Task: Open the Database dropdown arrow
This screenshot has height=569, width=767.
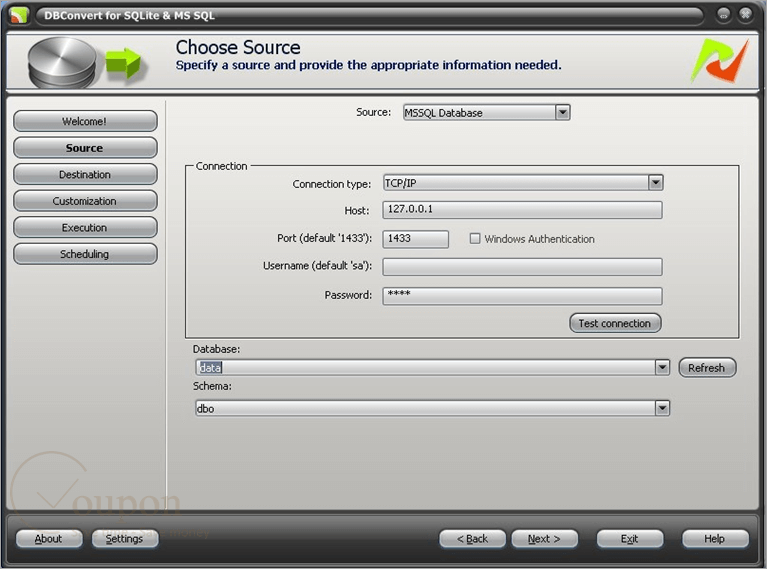Action: click(662, 367)
